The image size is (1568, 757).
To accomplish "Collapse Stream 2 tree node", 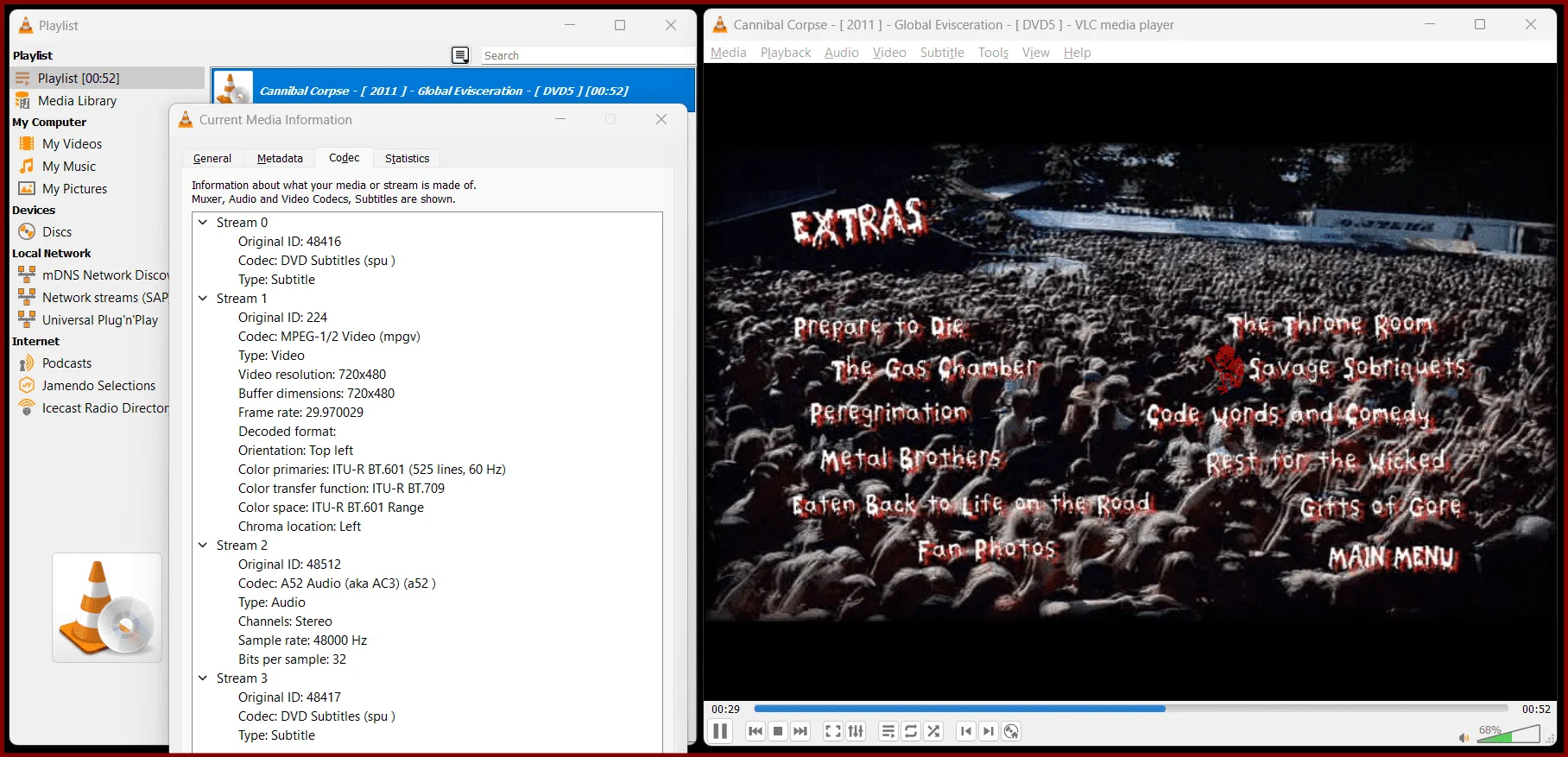I will coord(203,545).
